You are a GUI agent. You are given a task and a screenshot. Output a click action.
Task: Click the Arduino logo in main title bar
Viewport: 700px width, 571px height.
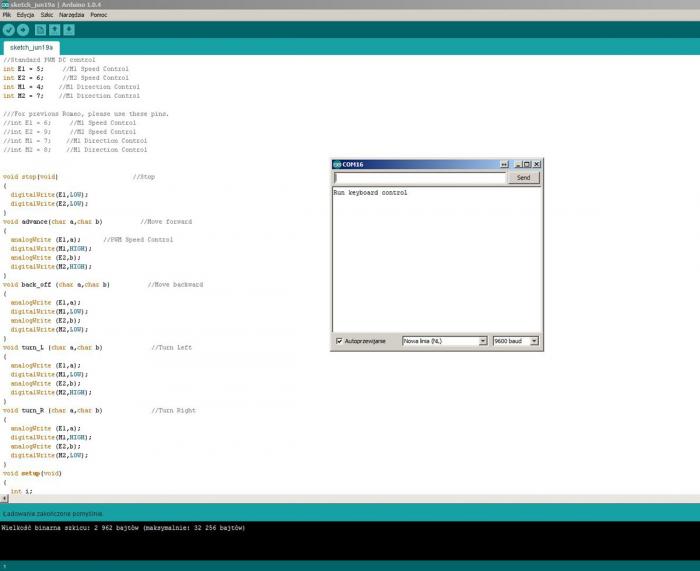tap(5, 5)
